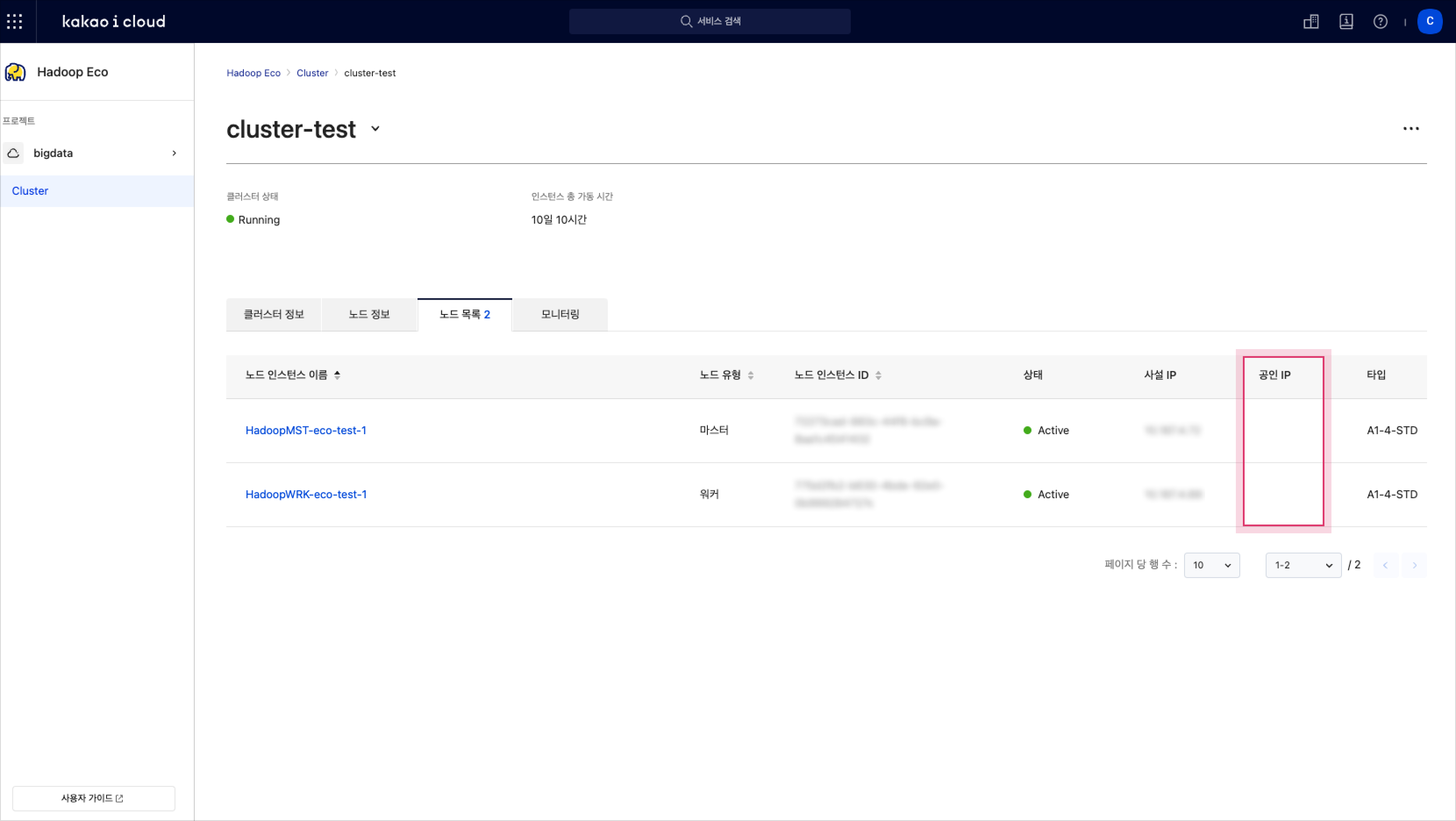Click the bigdata project cloud icon

click(x=13, y=153)
